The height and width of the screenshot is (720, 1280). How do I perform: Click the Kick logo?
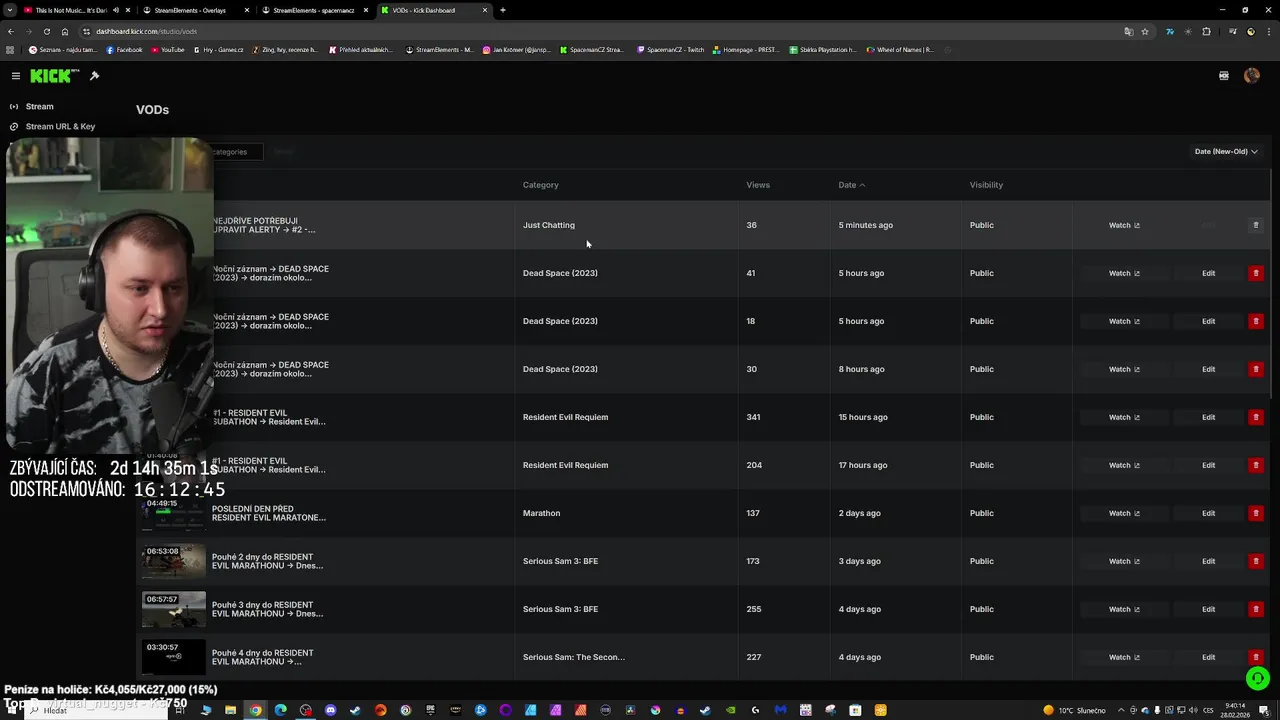click(x=52, y=76)
